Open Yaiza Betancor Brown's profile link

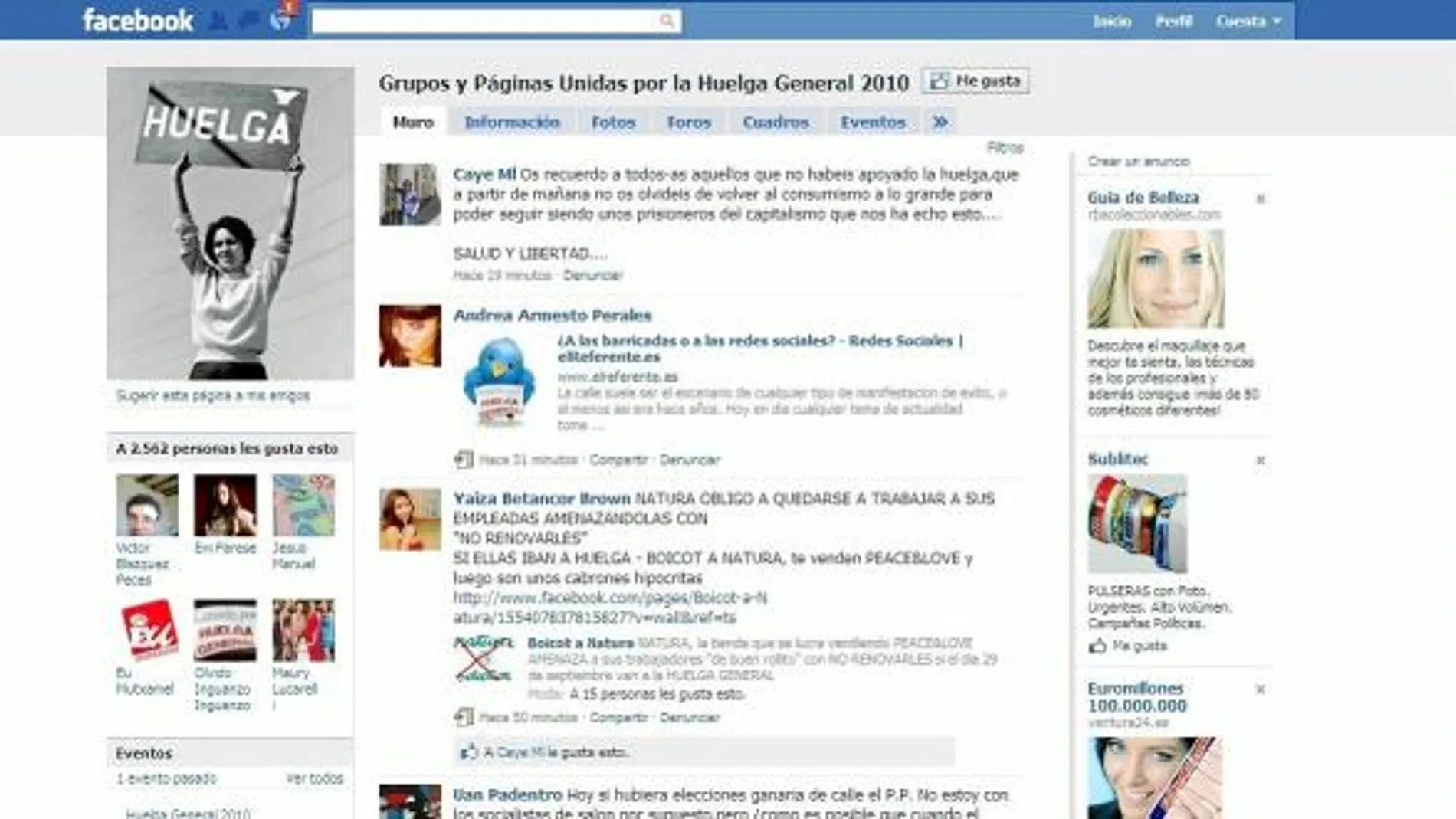point(542,498)
